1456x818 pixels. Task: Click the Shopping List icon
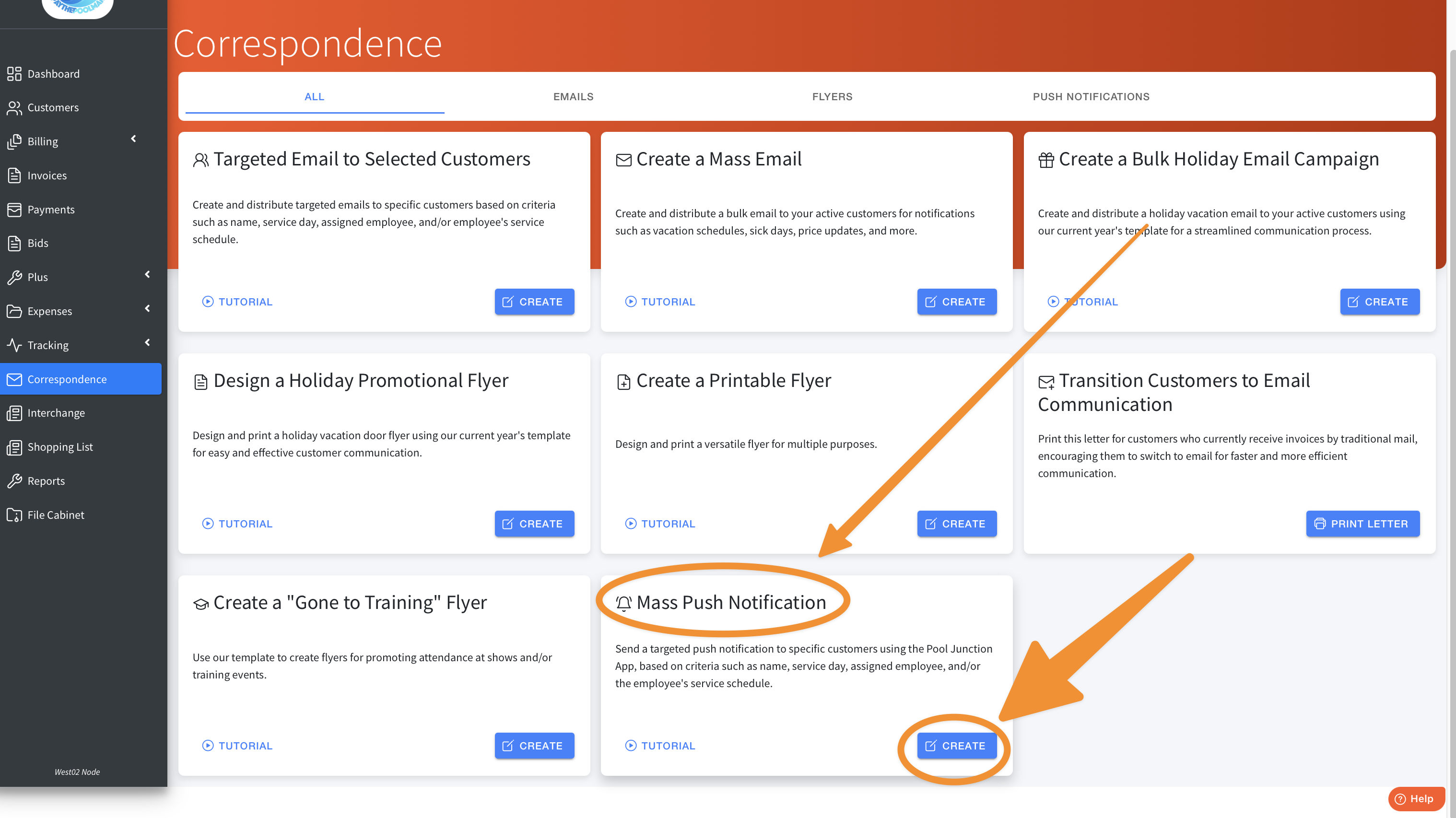coord(14,447)
